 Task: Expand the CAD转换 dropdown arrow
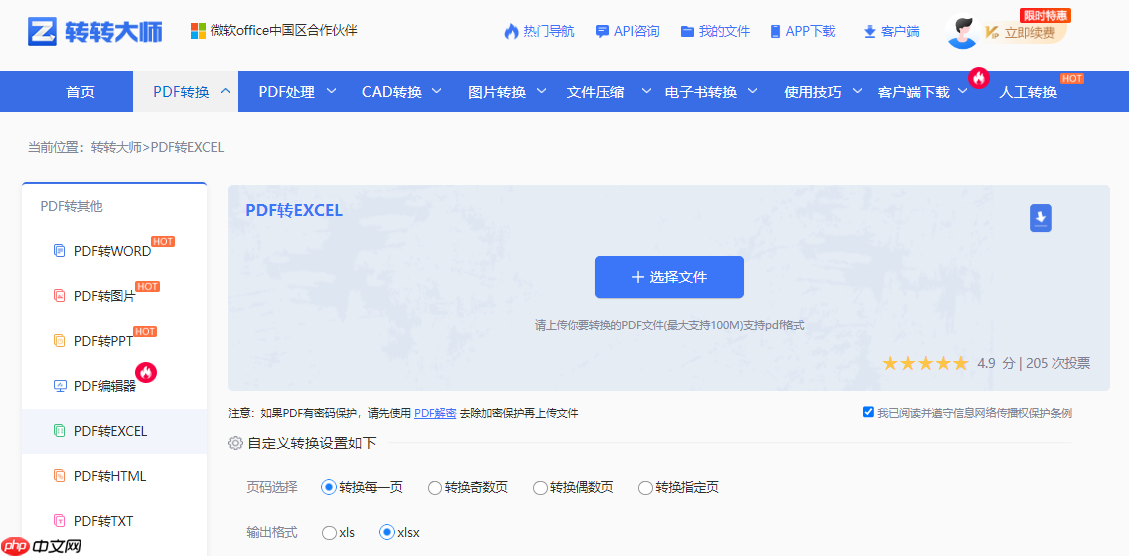pos(437,91)
